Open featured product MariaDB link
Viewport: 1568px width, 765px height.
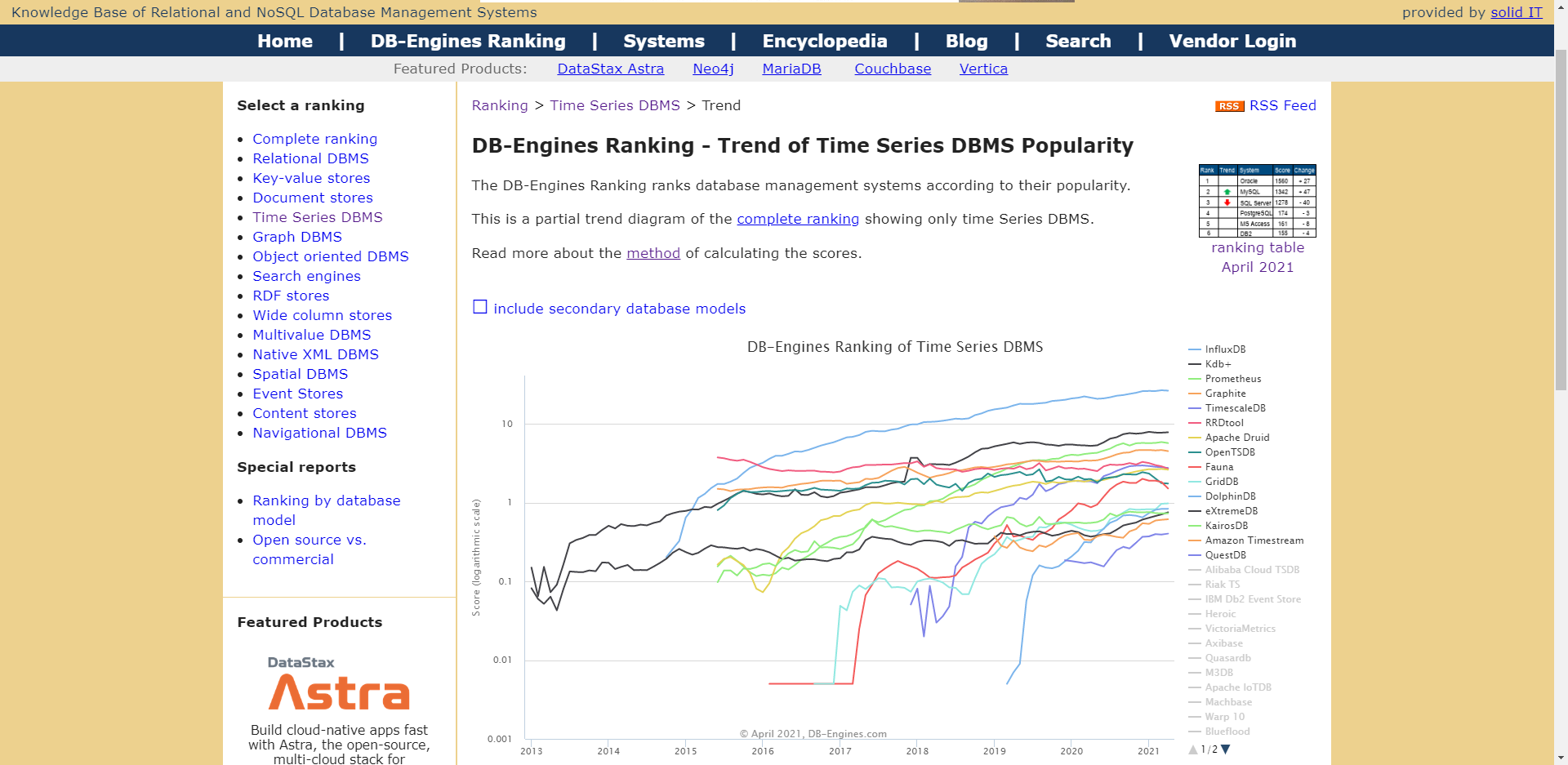point(791,69)
